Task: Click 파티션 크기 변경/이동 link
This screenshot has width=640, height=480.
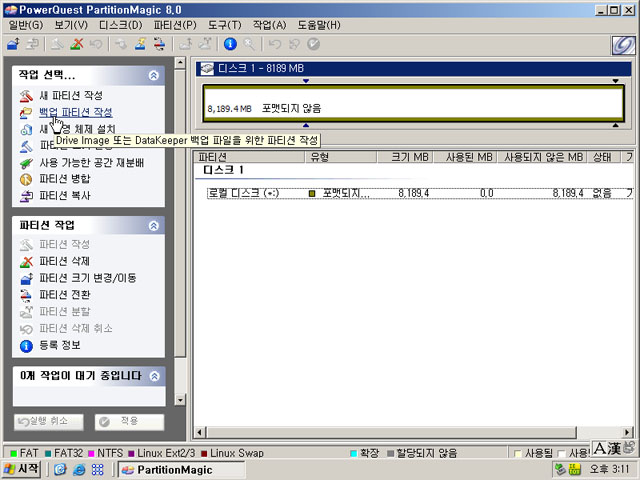Action: point(88,278)
